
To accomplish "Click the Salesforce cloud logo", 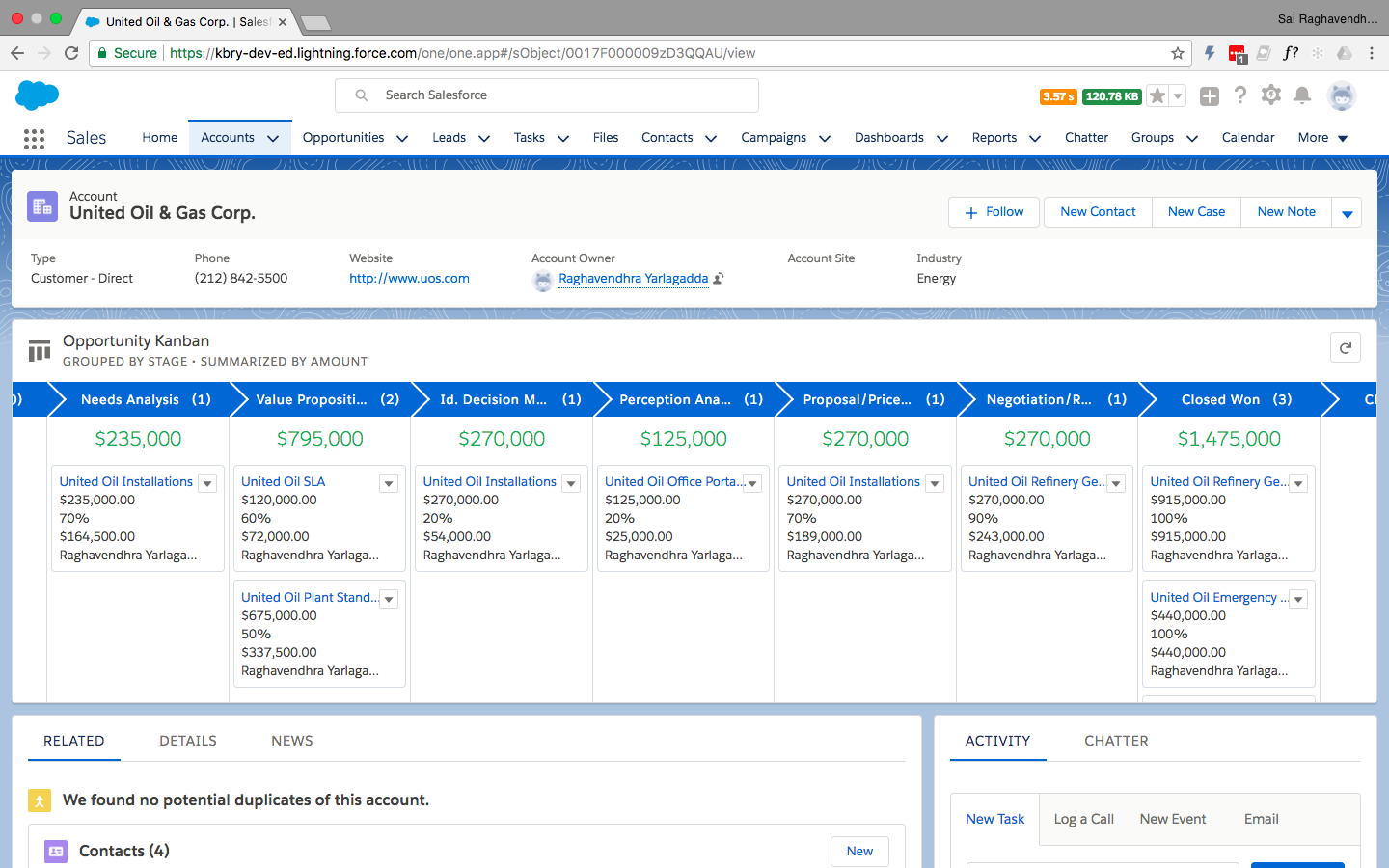I will [x=38, y=95].
